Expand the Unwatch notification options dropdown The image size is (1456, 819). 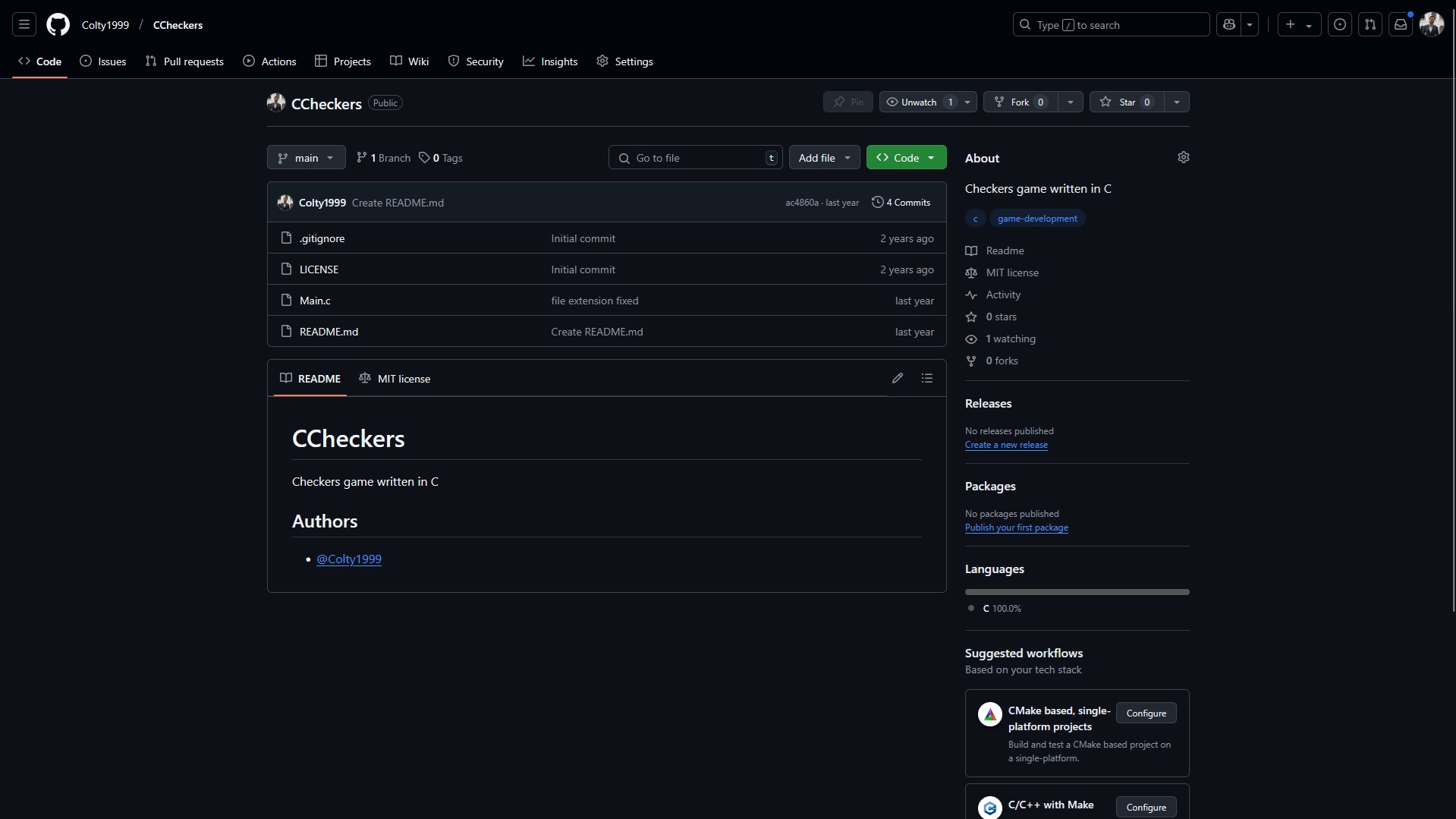(x=967, y=102)
